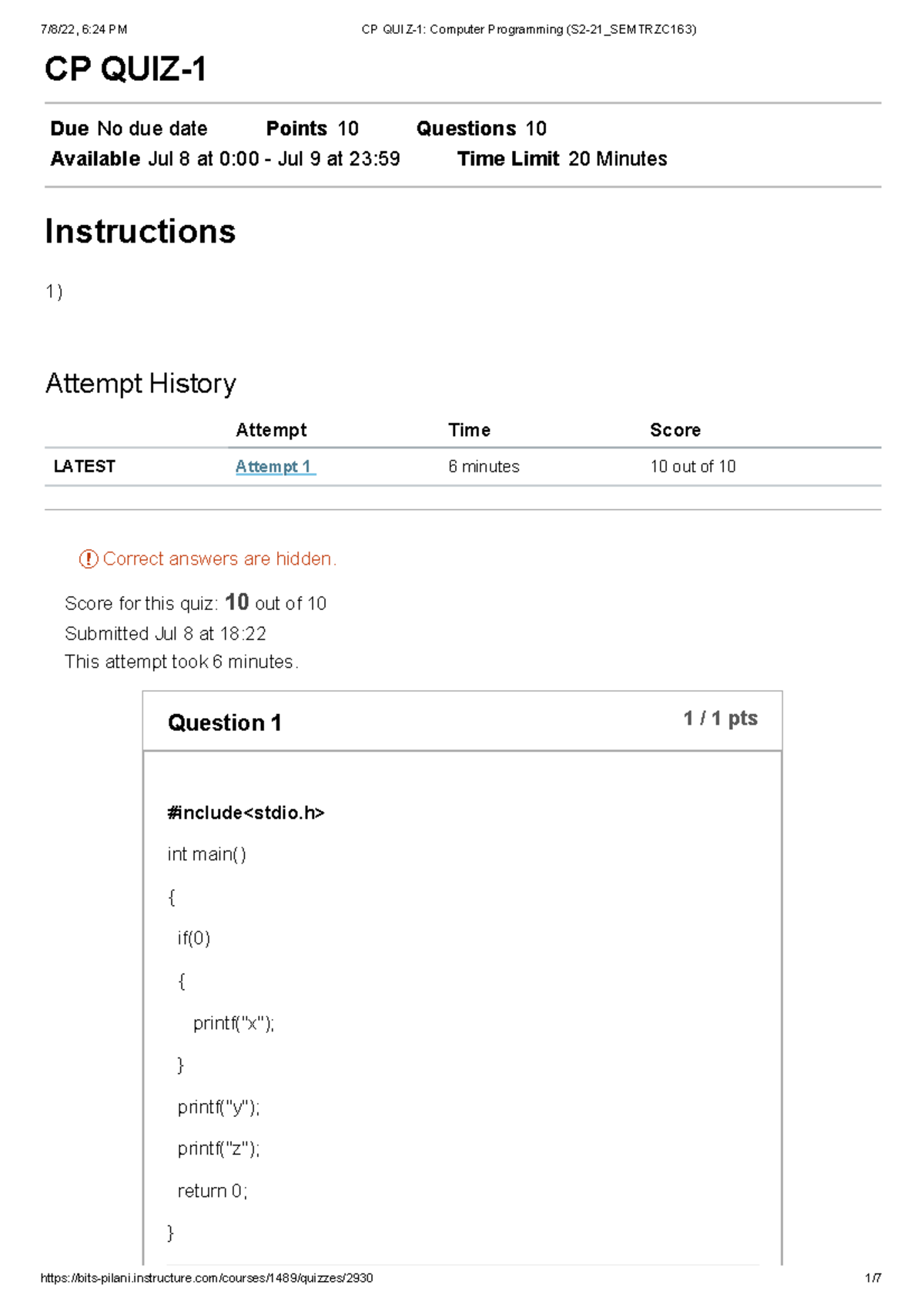Click the Question 1 header
924x1308 pixels.
(224, 723)
